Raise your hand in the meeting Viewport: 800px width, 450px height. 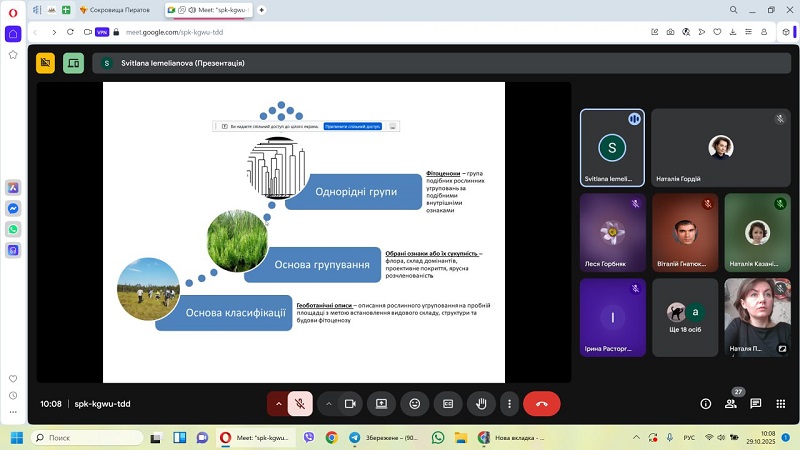click(x=481, y=403)
